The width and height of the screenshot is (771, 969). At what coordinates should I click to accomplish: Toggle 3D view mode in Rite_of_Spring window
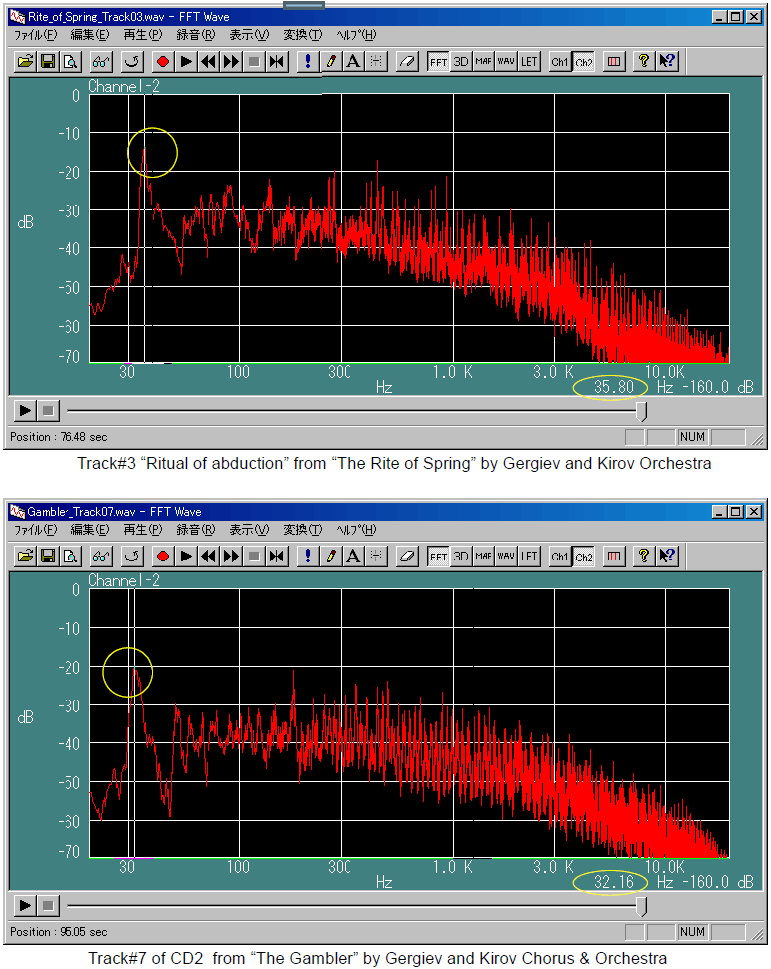[x=460, y=61]
